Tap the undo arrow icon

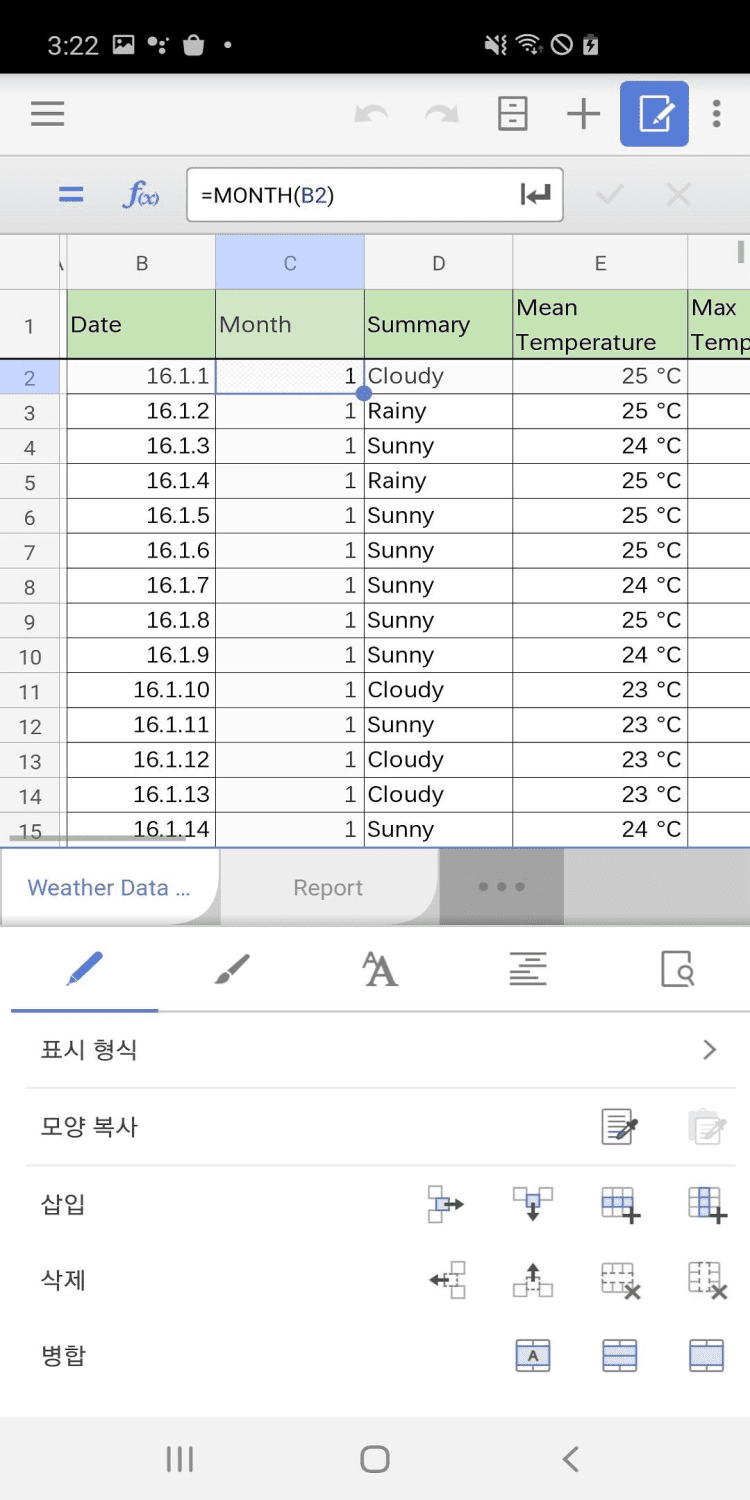point(371,114)
